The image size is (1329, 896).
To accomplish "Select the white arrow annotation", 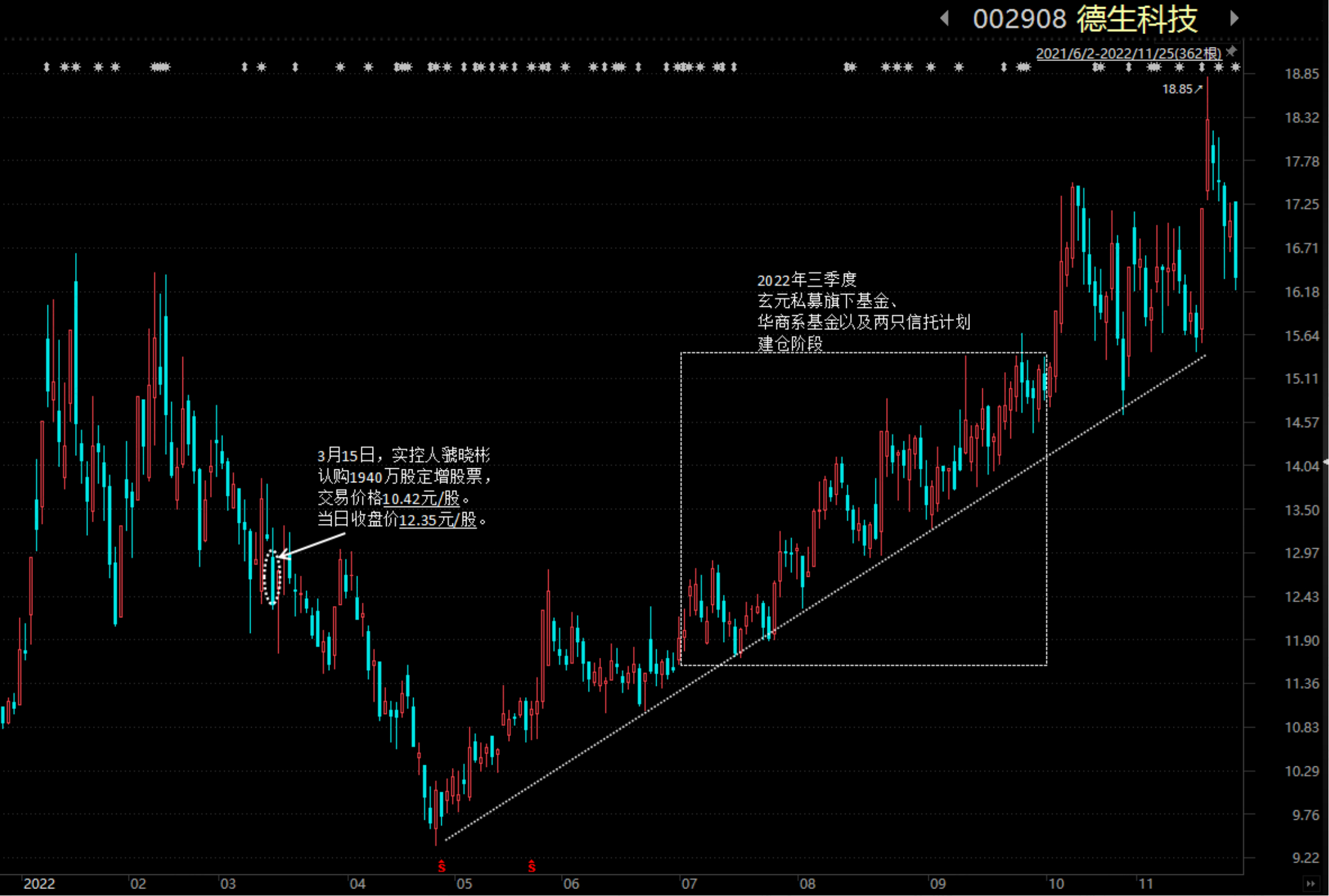I will (x=312, y=544).
